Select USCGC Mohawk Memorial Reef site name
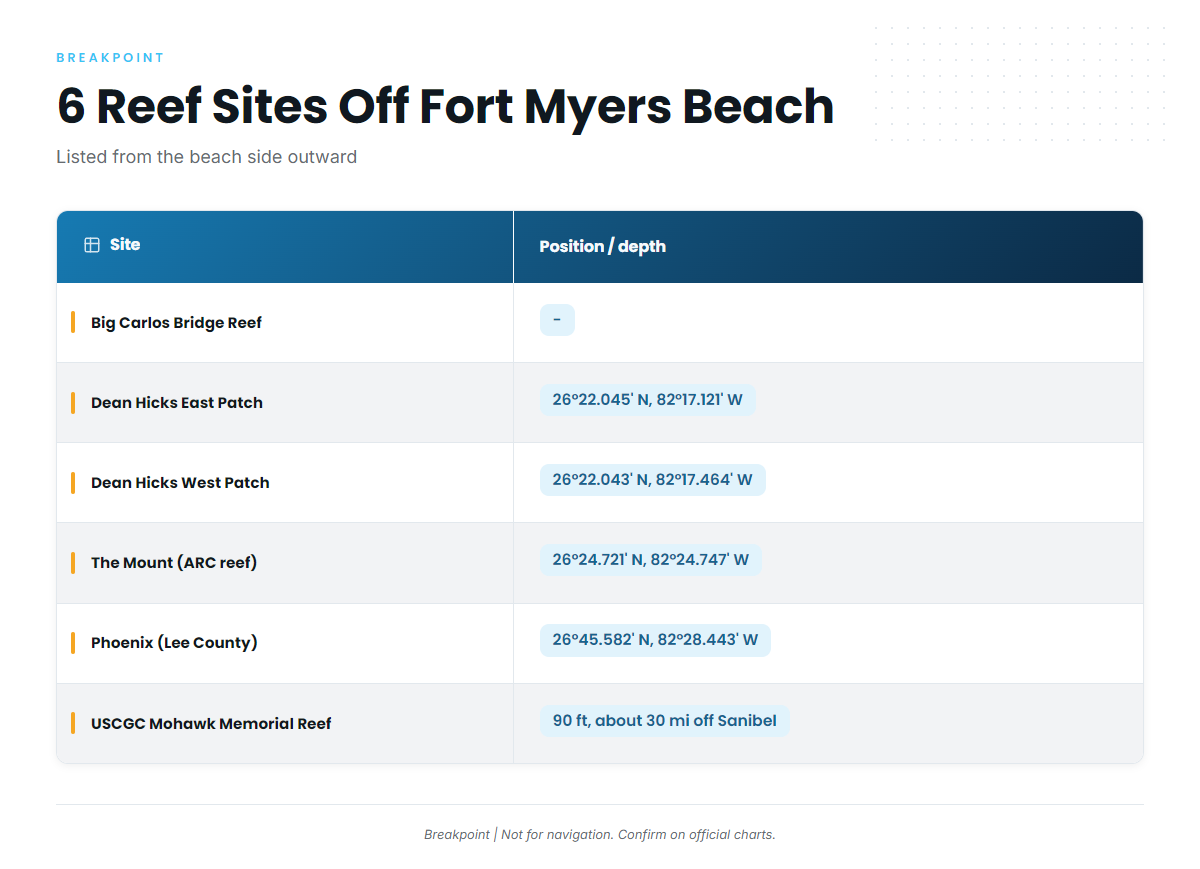Screen dimensions: 1200x869 pos(211,724)
